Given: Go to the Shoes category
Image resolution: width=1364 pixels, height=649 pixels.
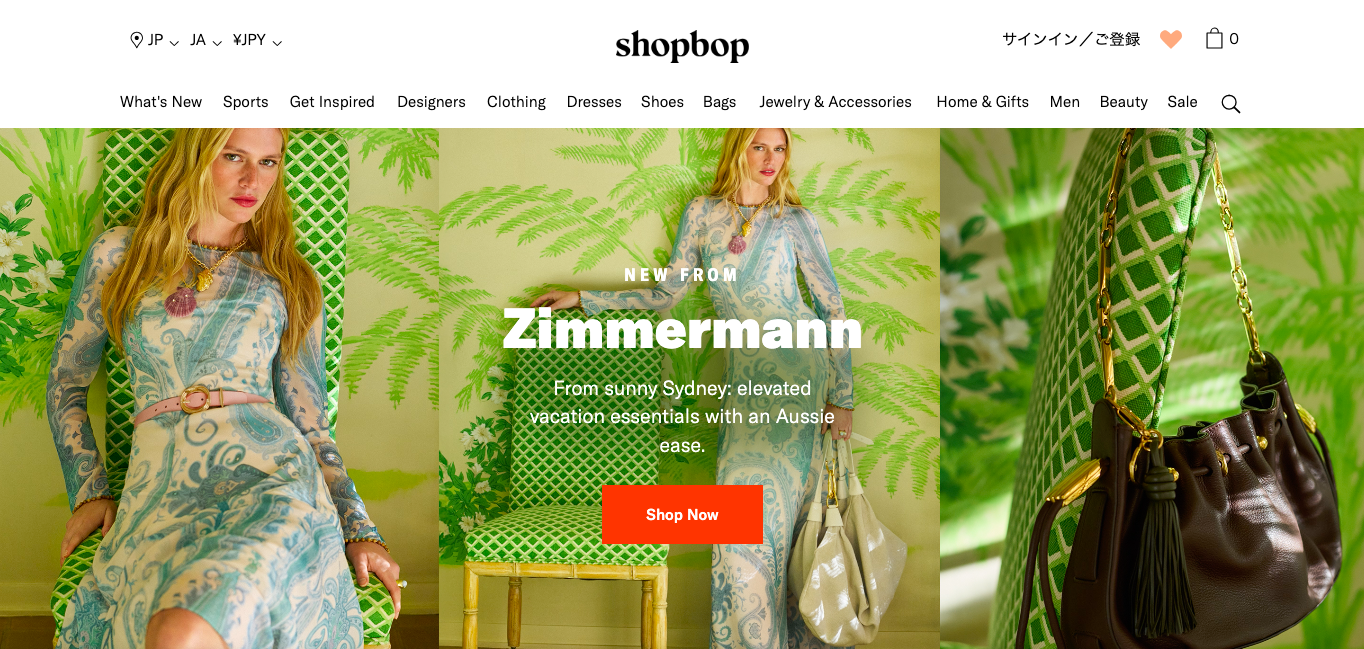Looking at the screenshot, I should [662, 102].
